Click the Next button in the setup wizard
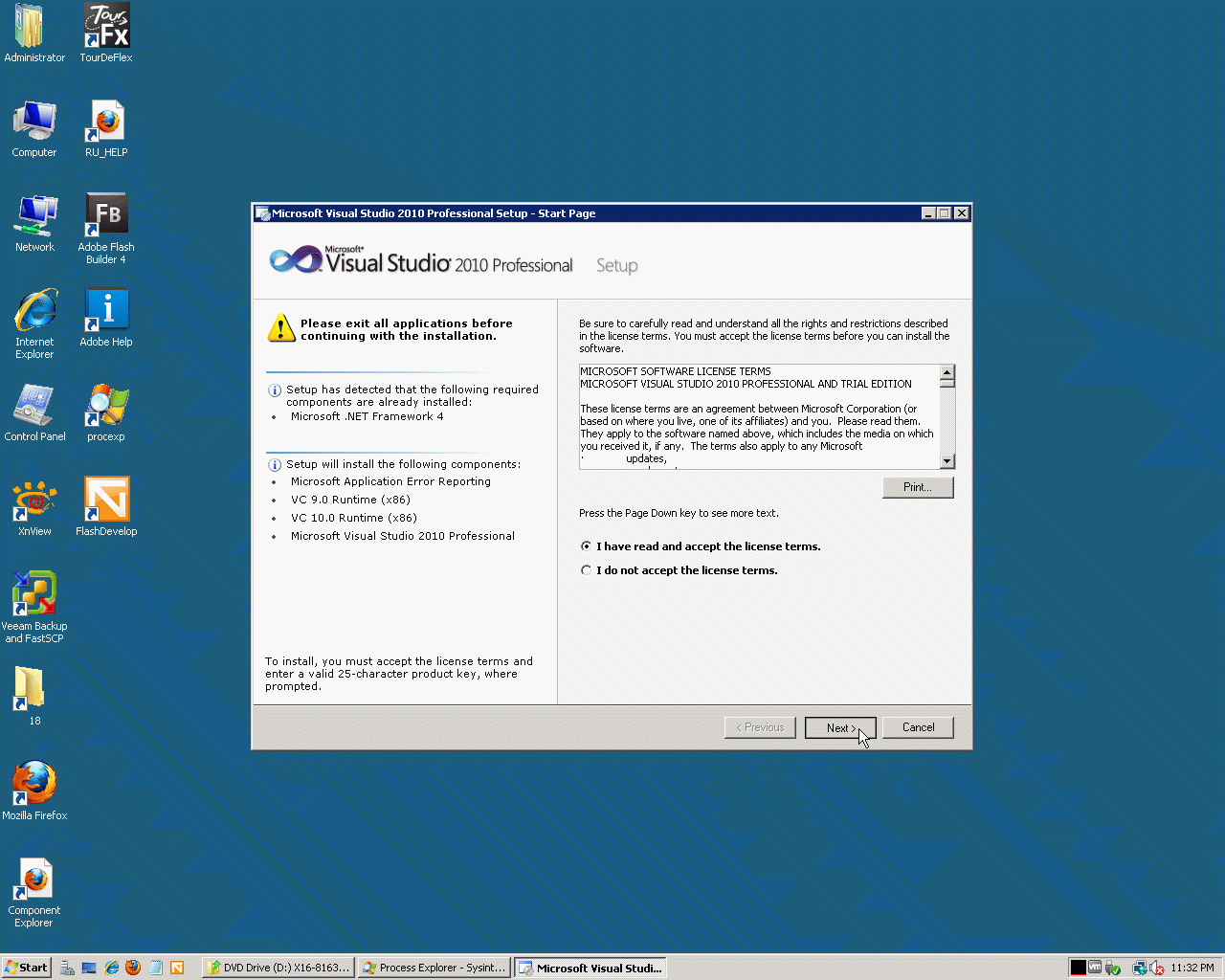Image resolution: width=1225 pixels, height=980 pixels. click(840, 727)
